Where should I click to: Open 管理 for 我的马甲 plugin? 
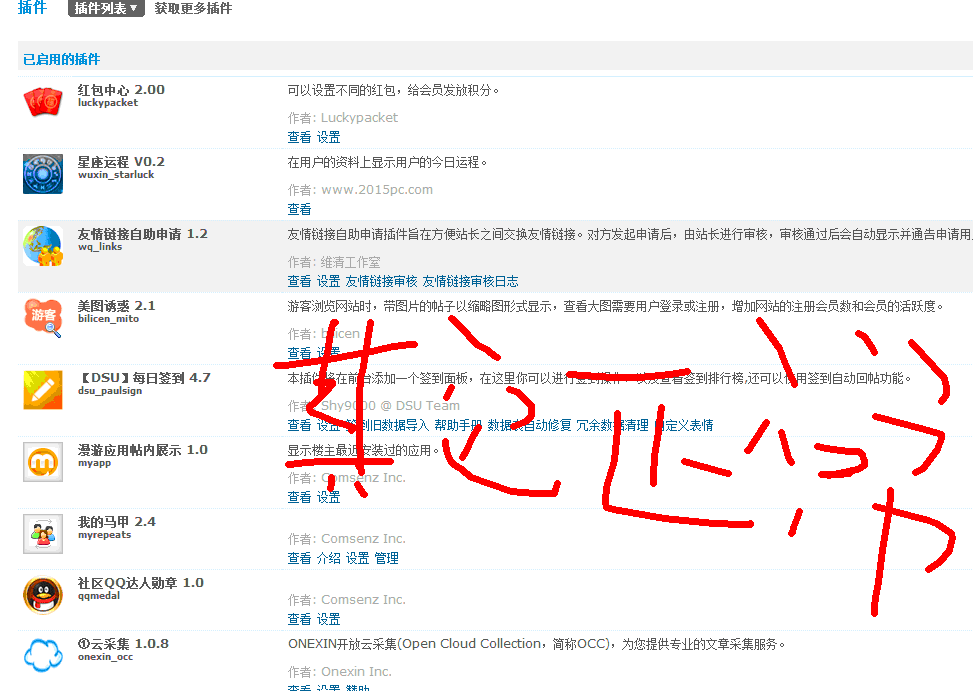point(387,558)
